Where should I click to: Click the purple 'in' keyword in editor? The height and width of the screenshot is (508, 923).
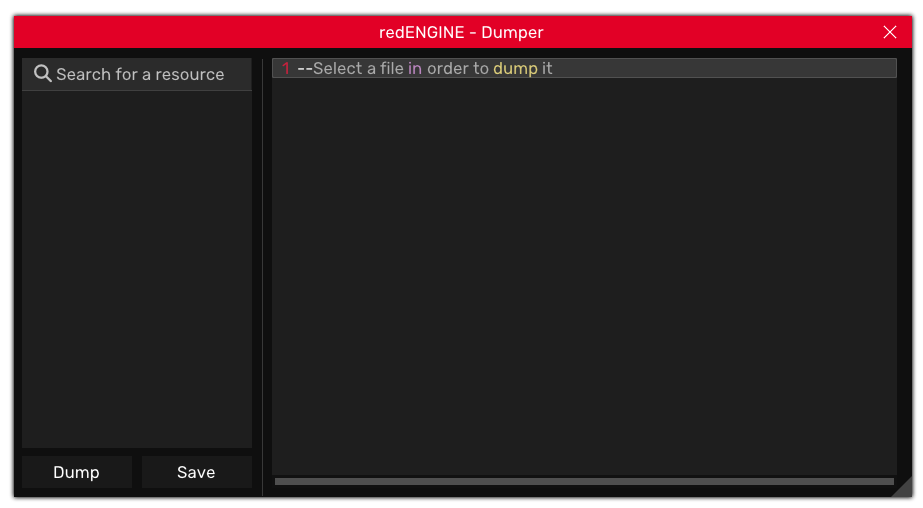point(415,69)
